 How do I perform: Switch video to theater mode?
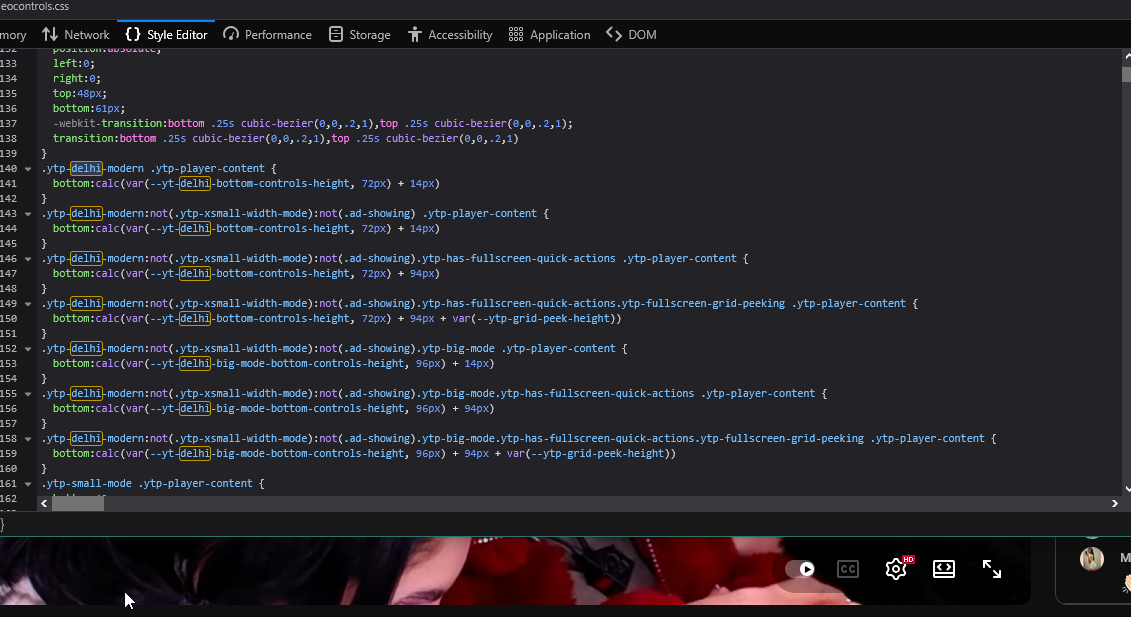click(943, 569)
